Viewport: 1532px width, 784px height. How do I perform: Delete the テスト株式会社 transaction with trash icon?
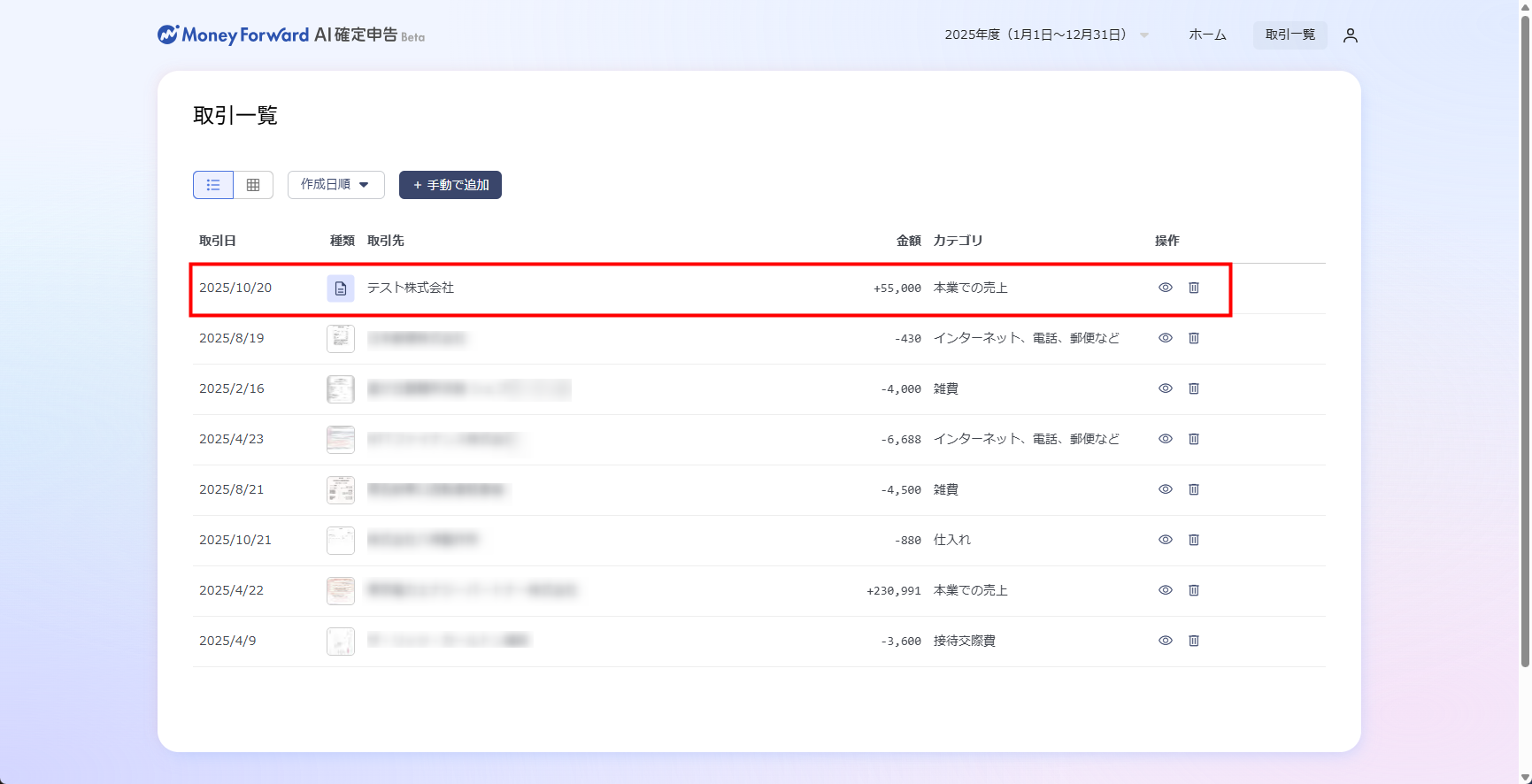click(x=1193, y=288)
